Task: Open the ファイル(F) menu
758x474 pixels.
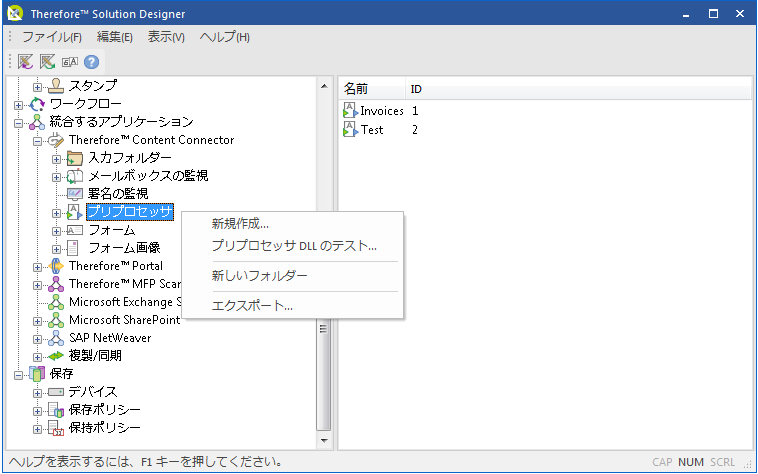Action: (x=52, y=37)
